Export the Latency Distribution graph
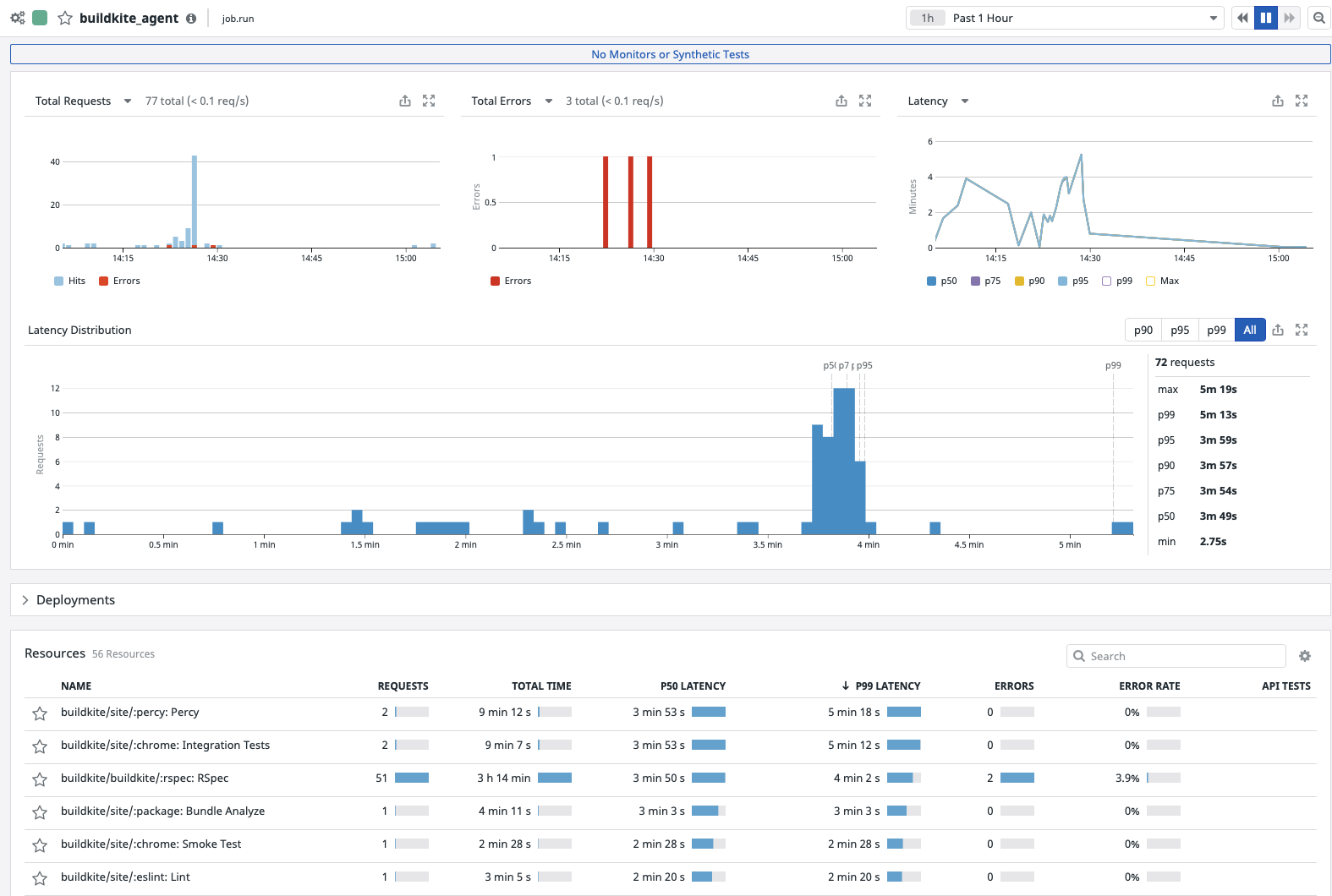This screenshot has width=1332, height=896. (1278, 330)
